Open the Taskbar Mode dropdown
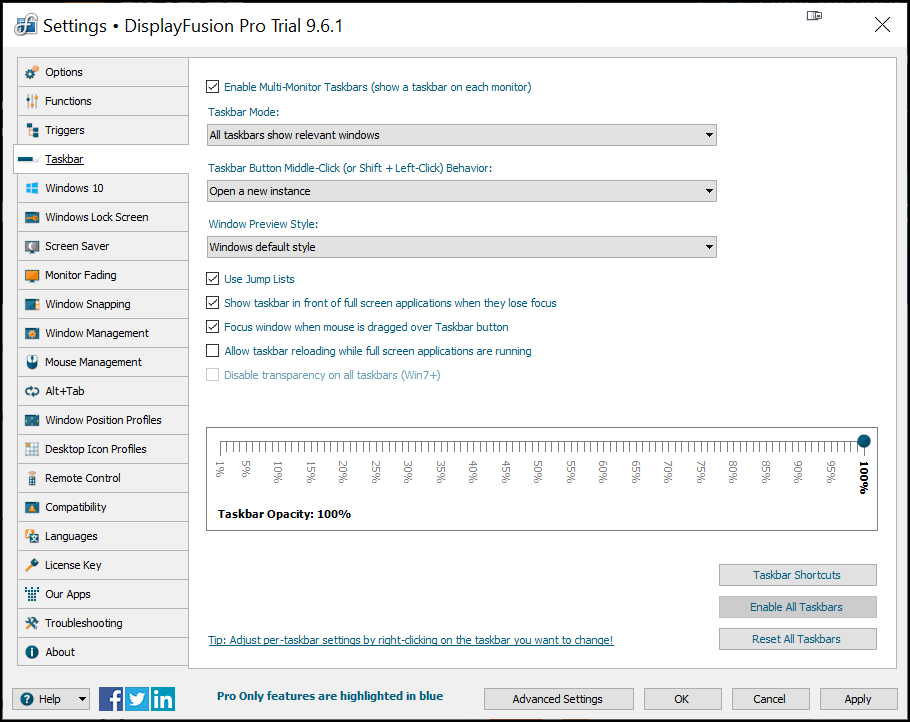The image size is (910, 722). click(x=461, y=135)
